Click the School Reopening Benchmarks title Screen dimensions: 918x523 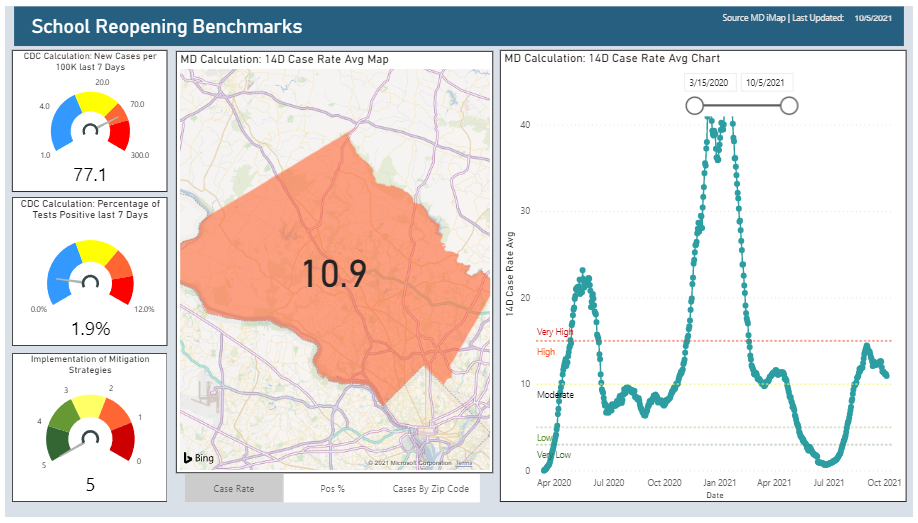coord(167,27)
